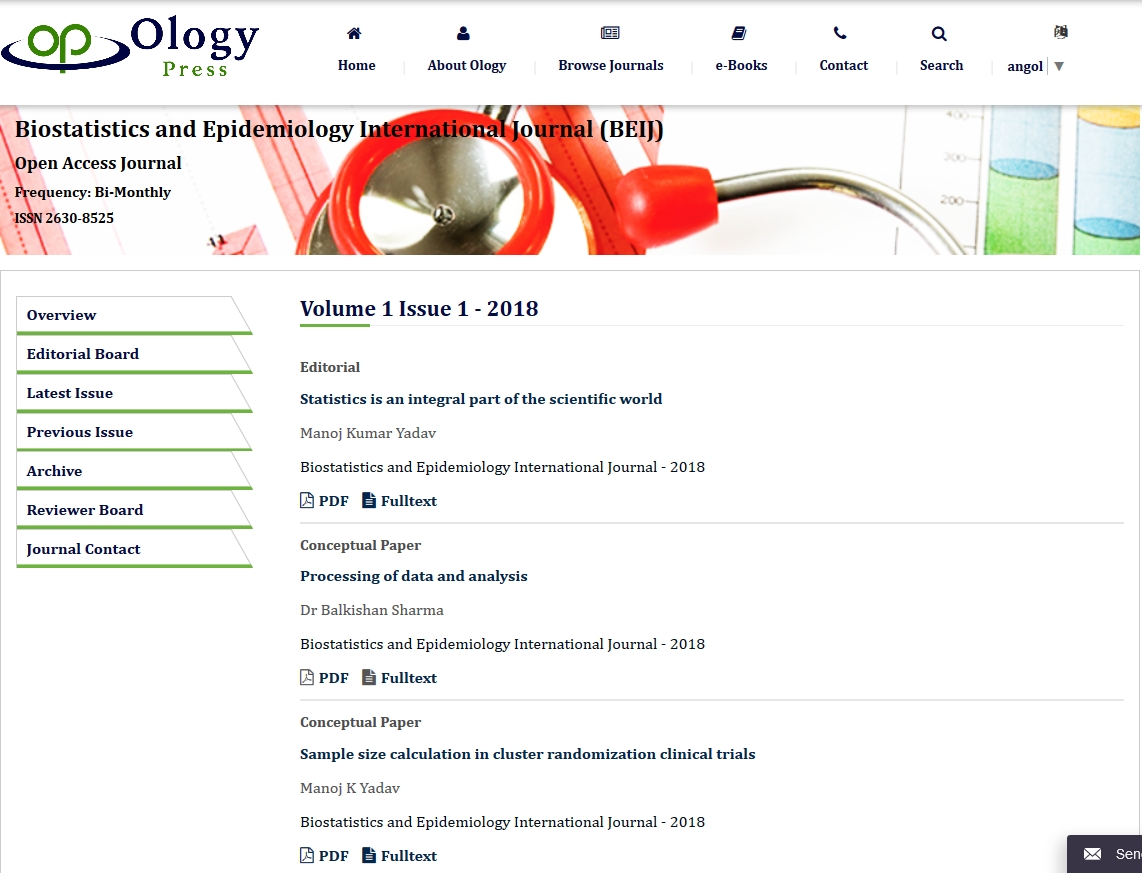Click Fulltext link text for Processing of data
Screen dimensions: 1142x873
click(x=409, y=678)
